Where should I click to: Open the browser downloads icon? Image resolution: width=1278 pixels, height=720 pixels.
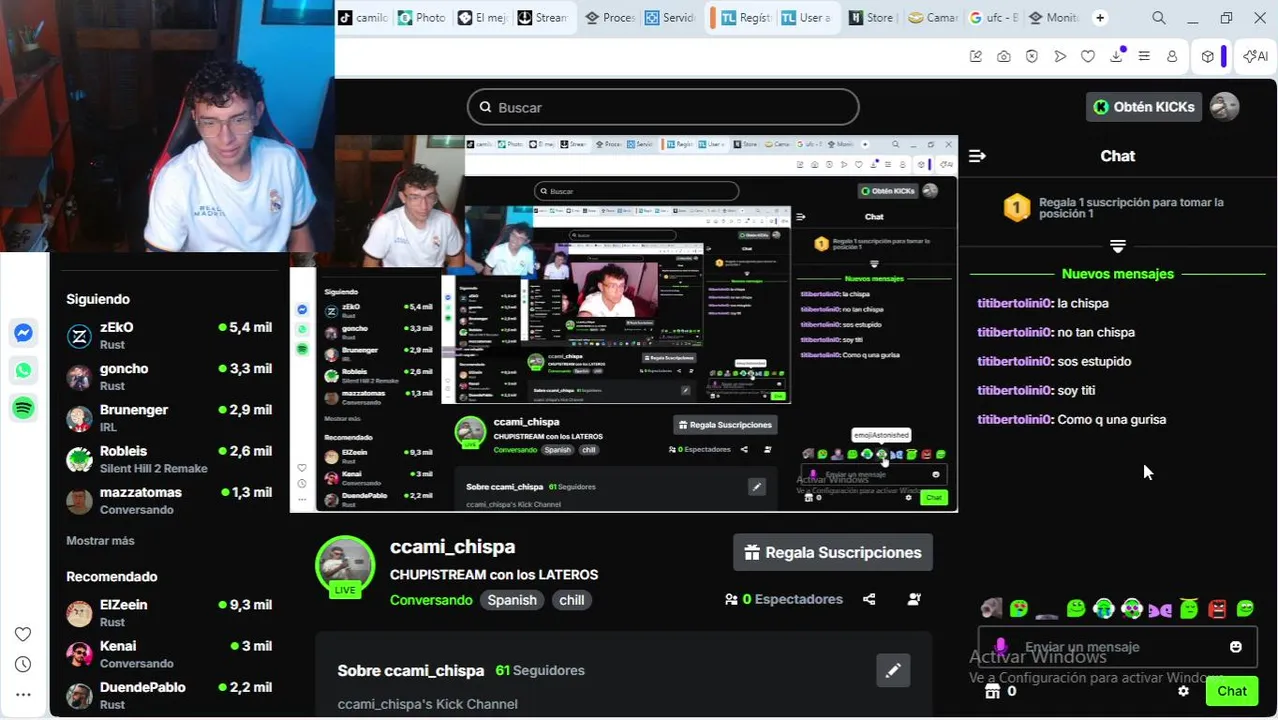click(1116, 56)
